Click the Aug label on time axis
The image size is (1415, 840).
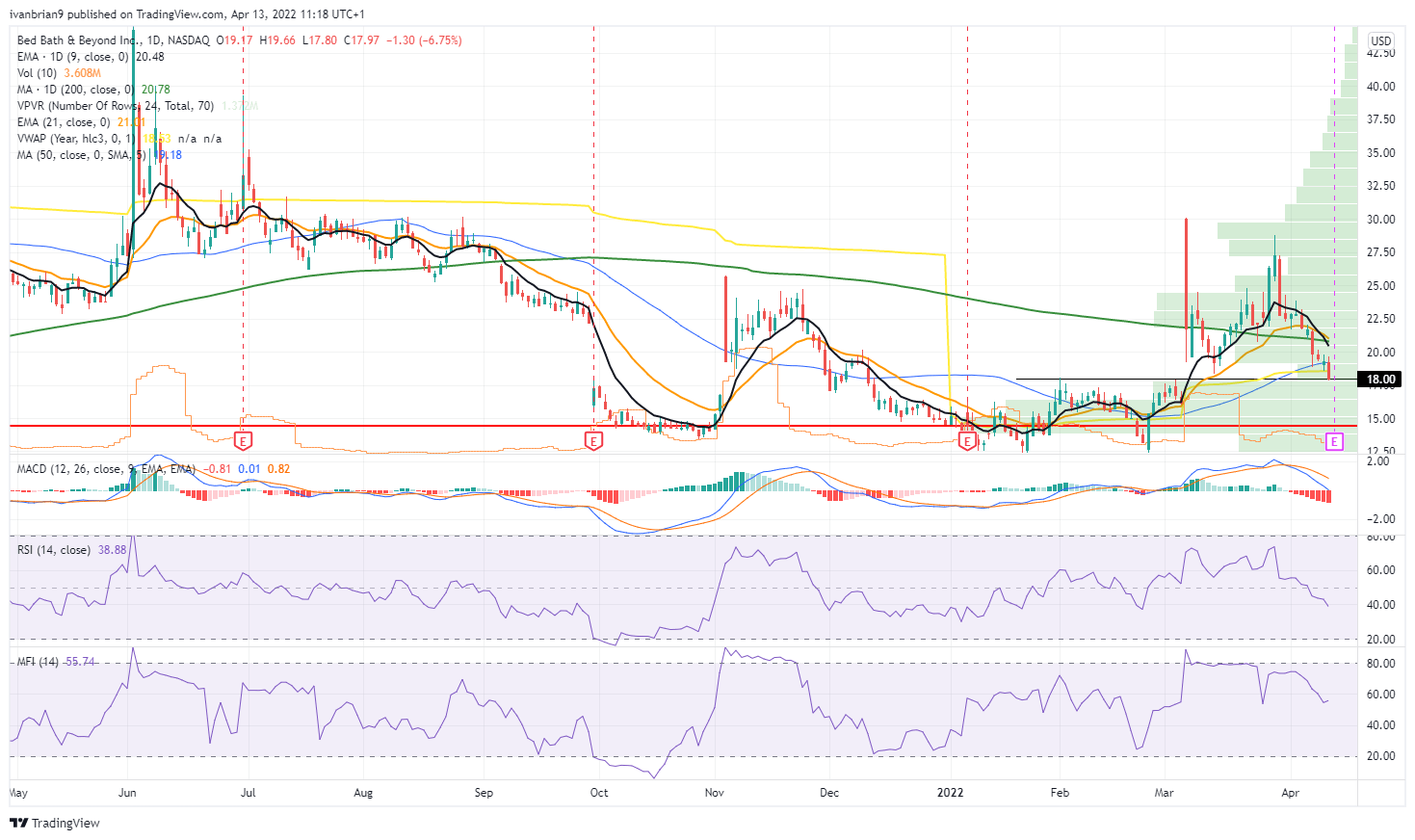click(363, 793)
